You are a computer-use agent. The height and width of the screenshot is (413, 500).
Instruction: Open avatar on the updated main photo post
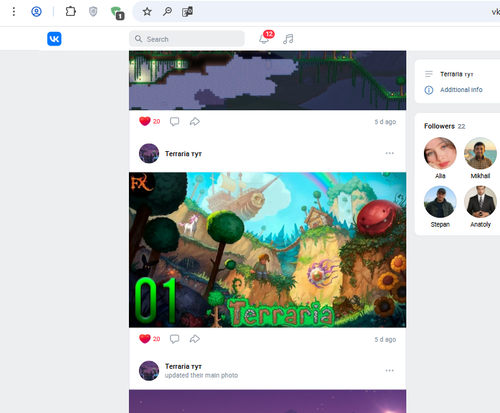pyautogui.click(x=149, y=371)
